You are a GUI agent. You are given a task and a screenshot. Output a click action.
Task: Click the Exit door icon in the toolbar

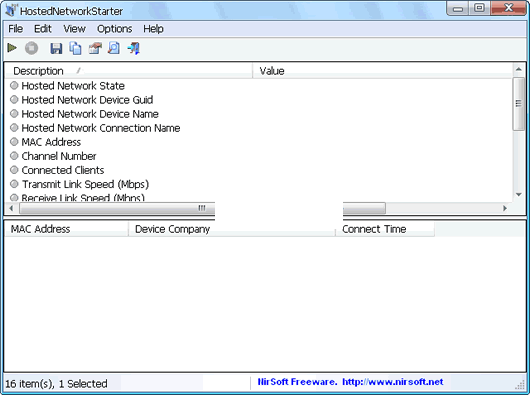click(x=134, y=48)
